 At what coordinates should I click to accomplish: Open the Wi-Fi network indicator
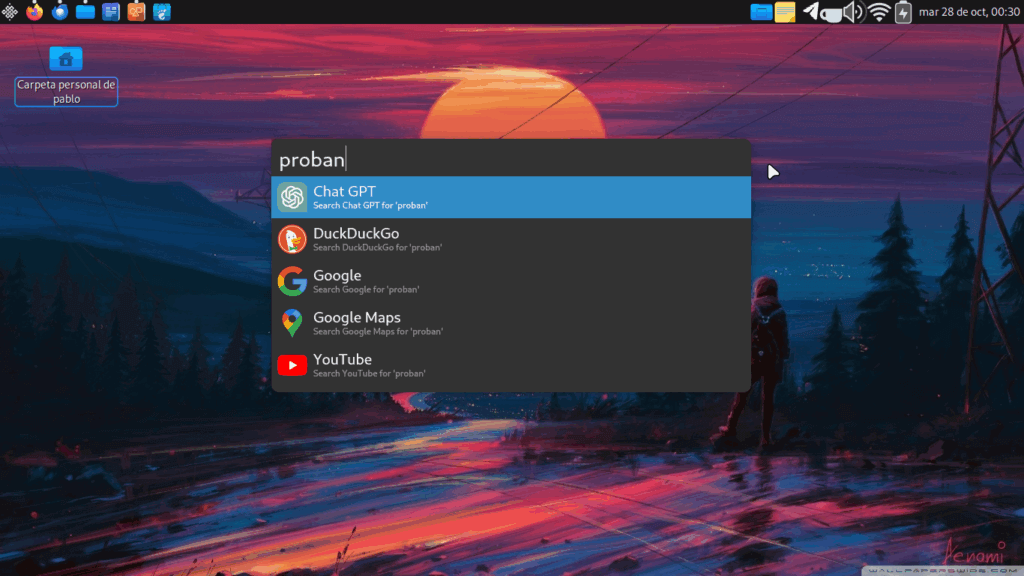(878, 12)
